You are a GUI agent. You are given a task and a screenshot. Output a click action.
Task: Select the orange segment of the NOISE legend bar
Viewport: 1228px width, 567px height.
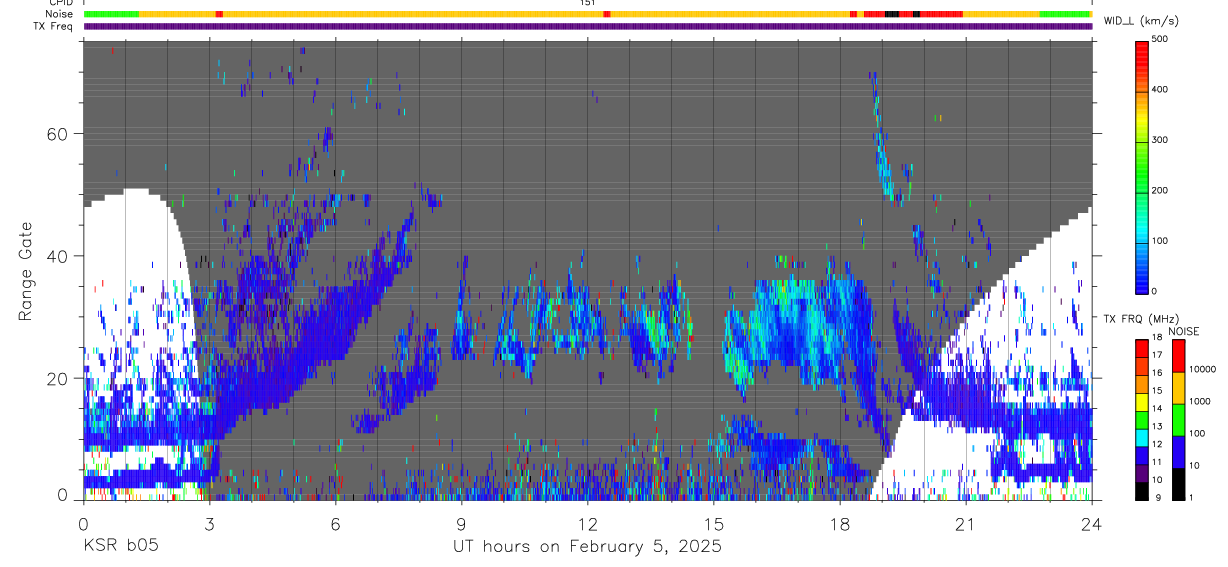(1178, 388)
